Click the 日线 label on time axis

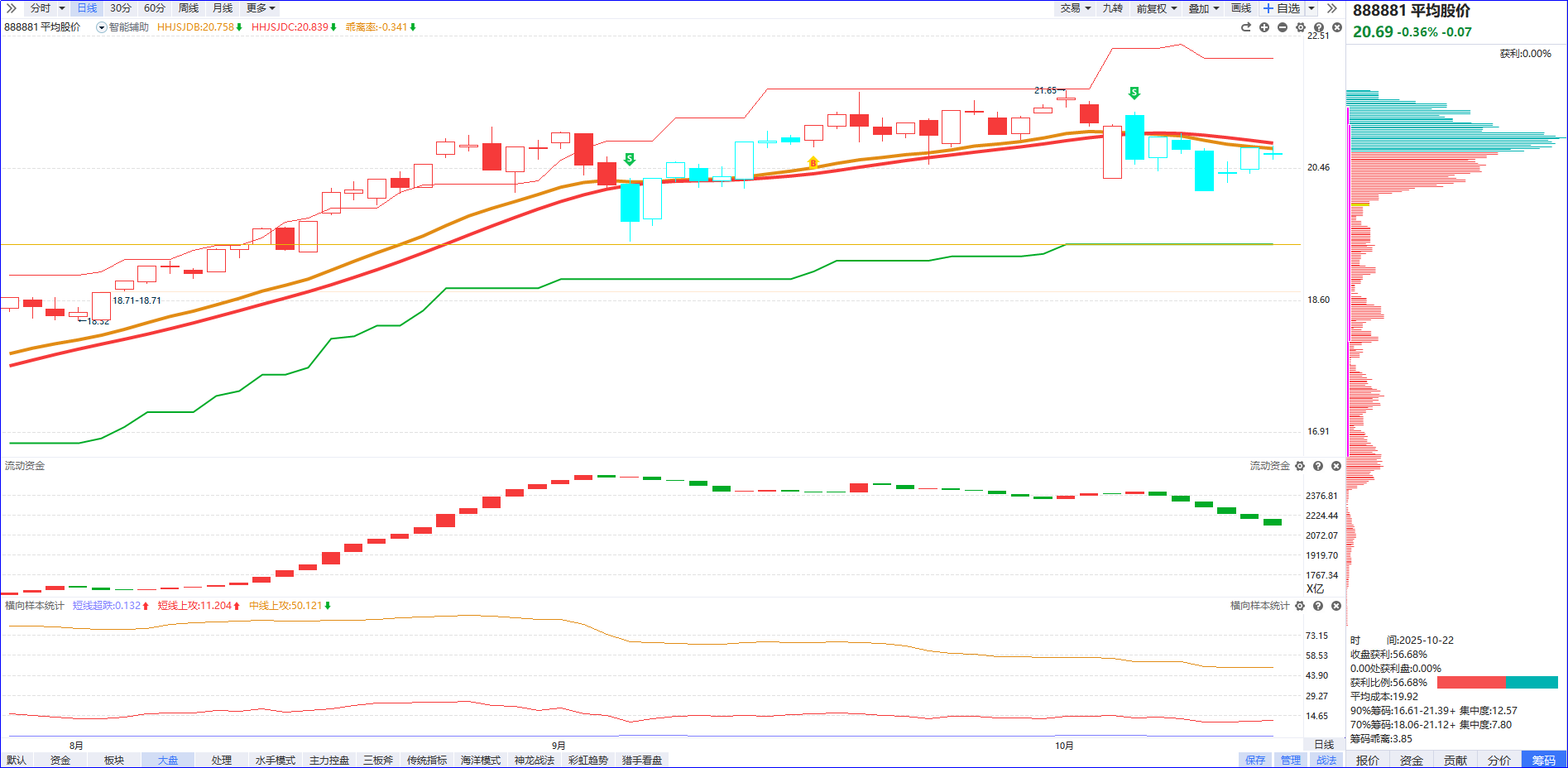1325,745
